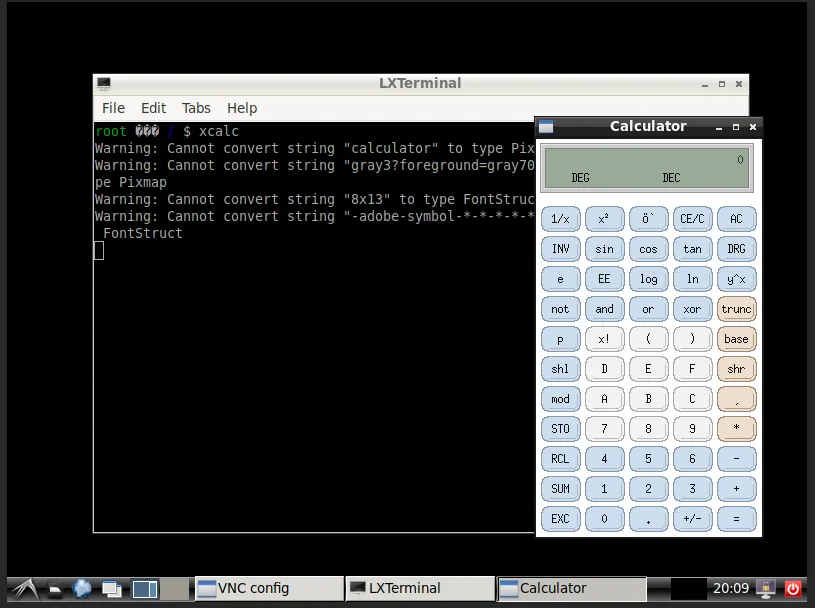Viewport: 815px width, 608px height.
Task: Click the calculator display area
Action: (x=646, y=168)
